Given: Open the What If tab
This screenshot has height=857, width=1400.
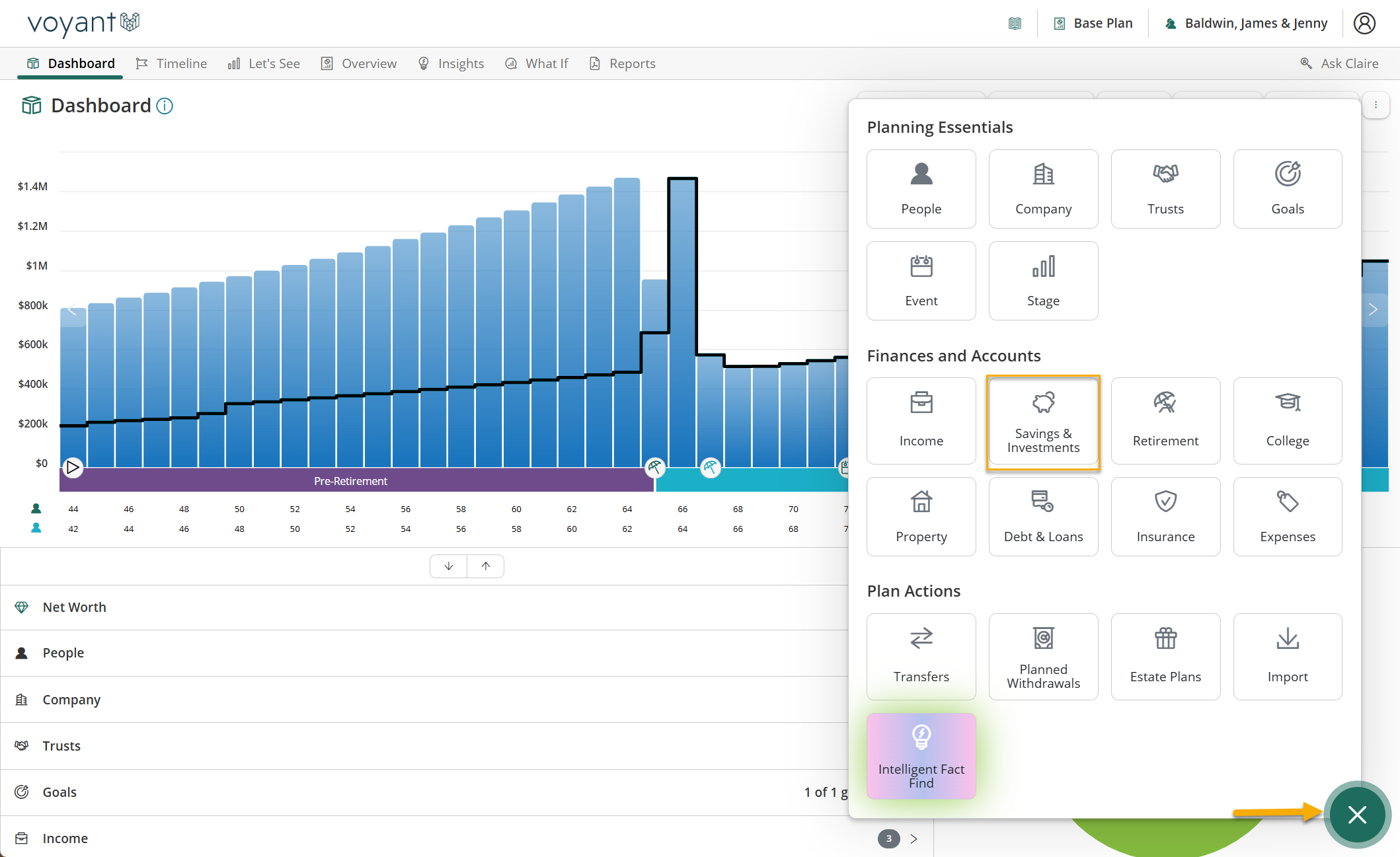Looking at the screenshot, I should click(x=537, y=63).
